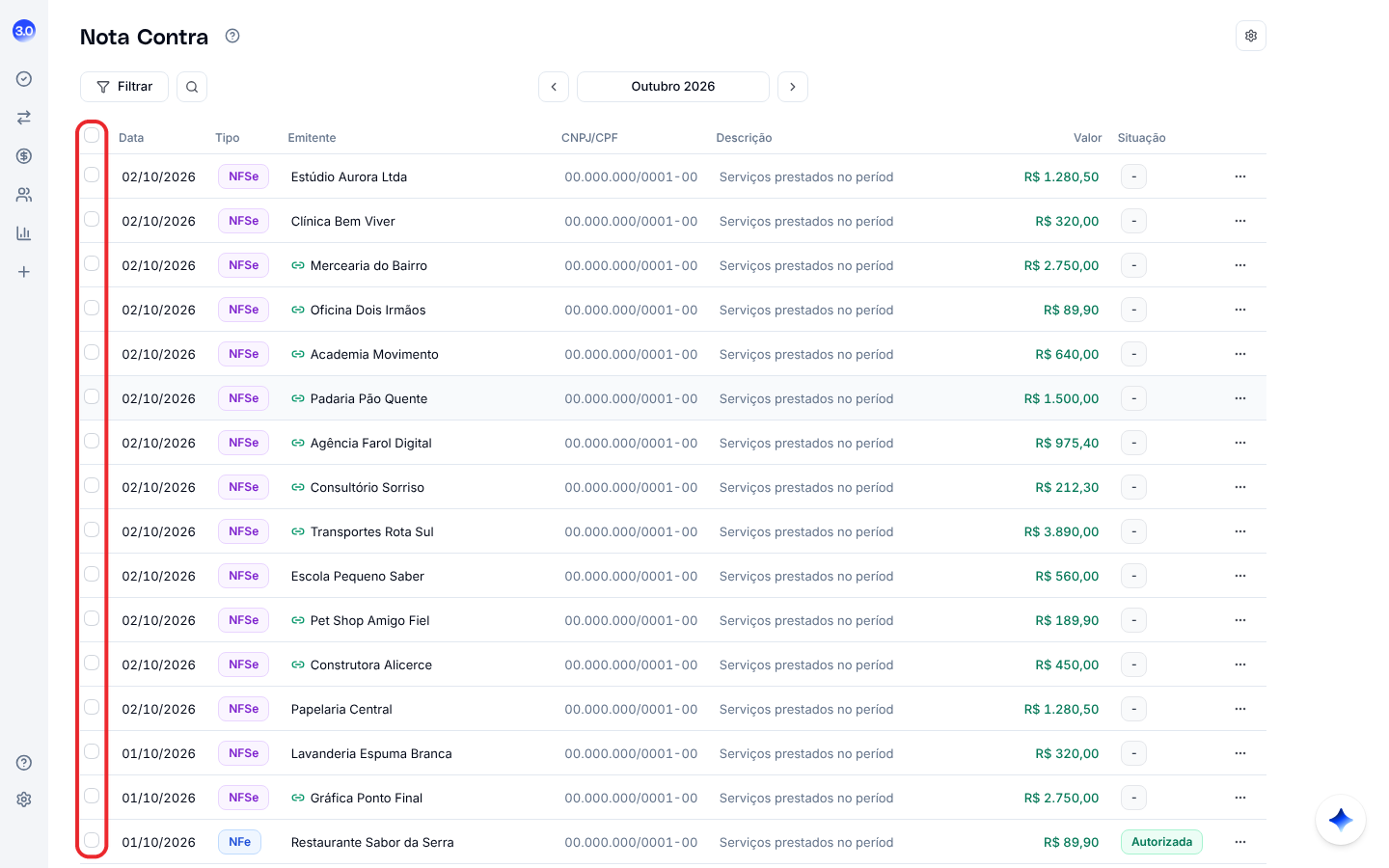Select the Escola Pequeno Saber row checkbox
This screenshot has height=868, width=1389.
(x=92, y=574)
